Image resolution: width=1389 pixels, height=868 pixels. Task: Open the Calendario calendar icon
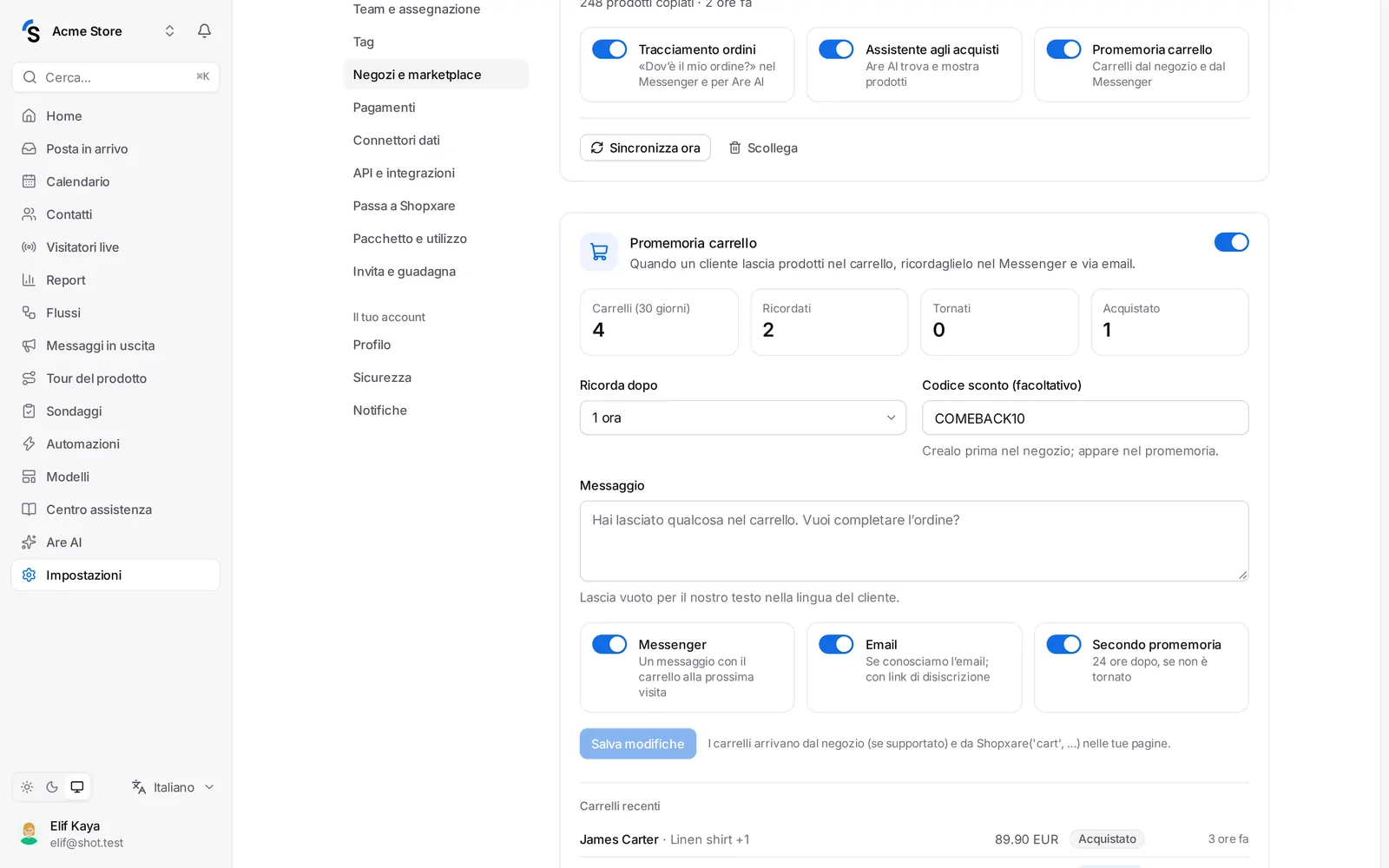pos(29,181)
